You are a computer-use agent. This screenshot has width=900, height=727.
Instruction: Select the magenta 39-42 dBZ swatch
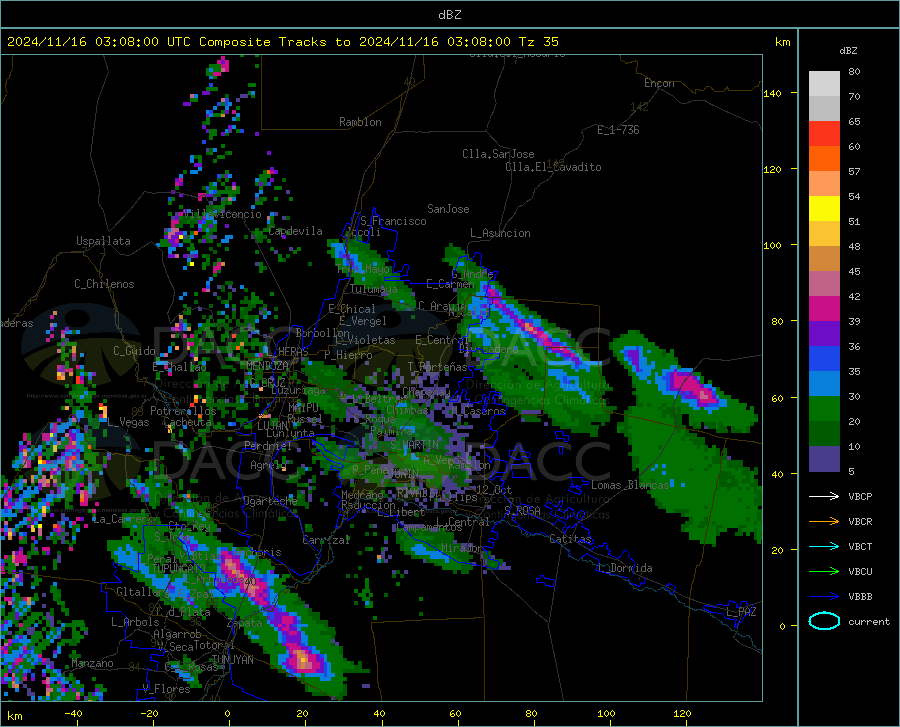tap(824, 309)
